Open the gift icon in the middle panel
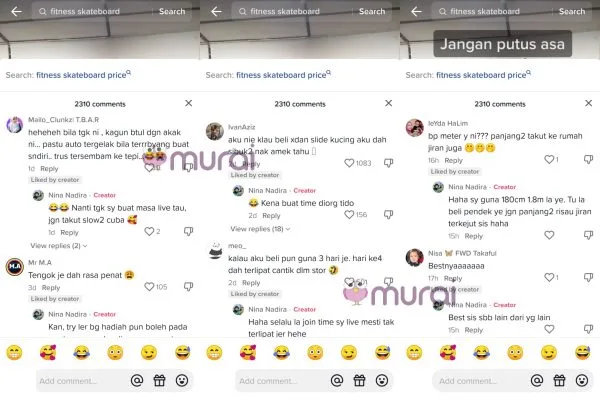The width and height of the screenshot is (600, 400). click(359, 380)
